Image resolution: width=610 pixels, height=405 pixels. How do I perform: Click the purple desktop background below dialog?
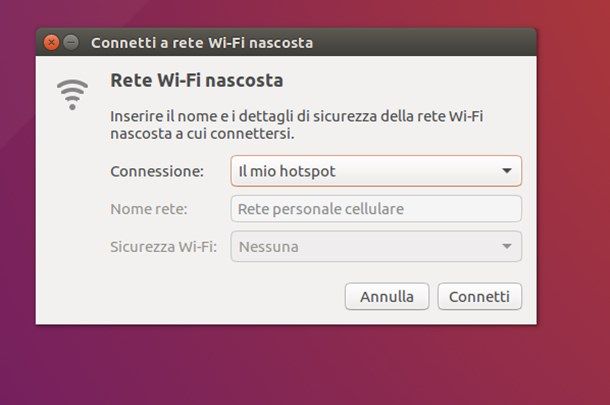[272, 366]
